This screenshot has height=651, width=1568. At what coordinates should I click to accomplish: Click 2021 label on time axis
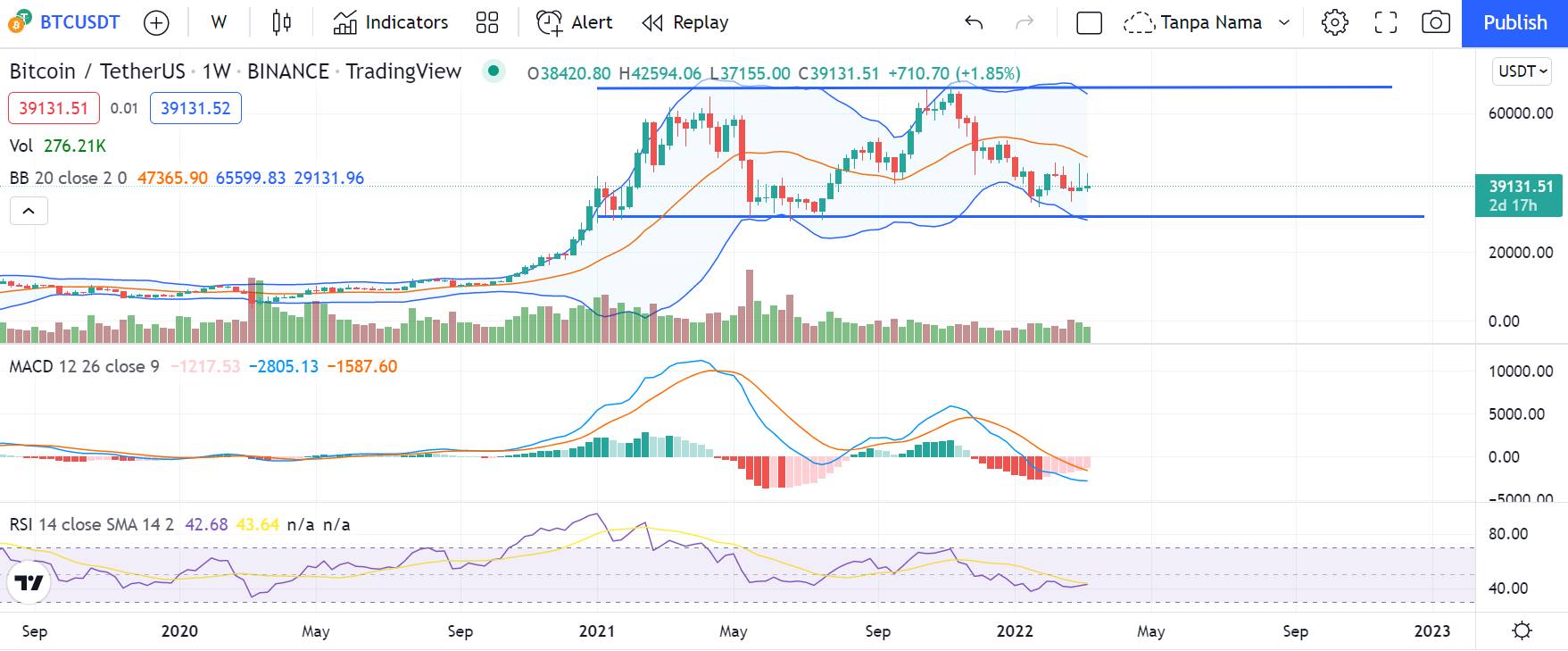pyautogui.click(x=596, y=631)
